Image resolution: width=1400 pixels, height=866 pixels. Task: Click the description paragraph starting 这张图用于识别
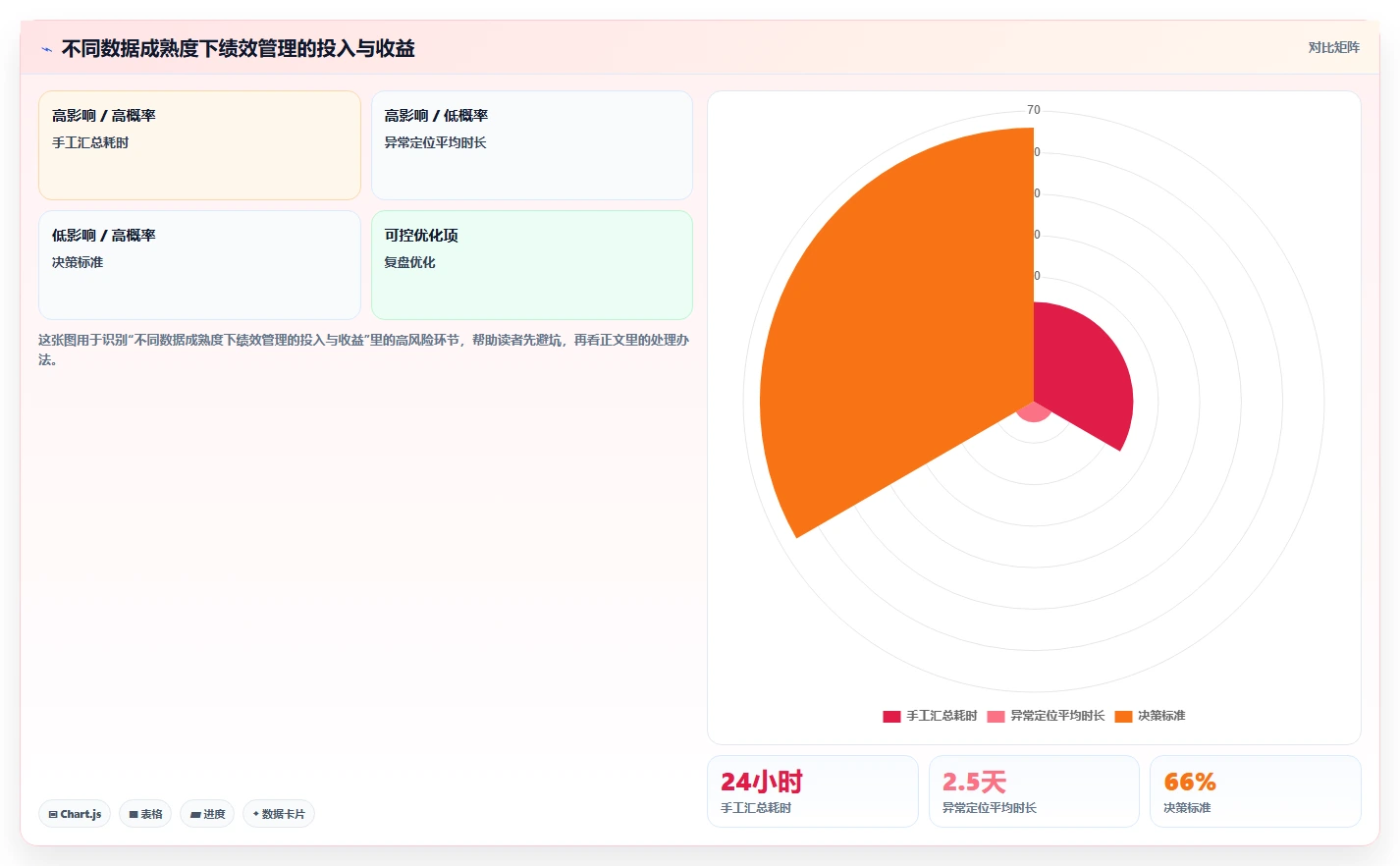[364, 350]
